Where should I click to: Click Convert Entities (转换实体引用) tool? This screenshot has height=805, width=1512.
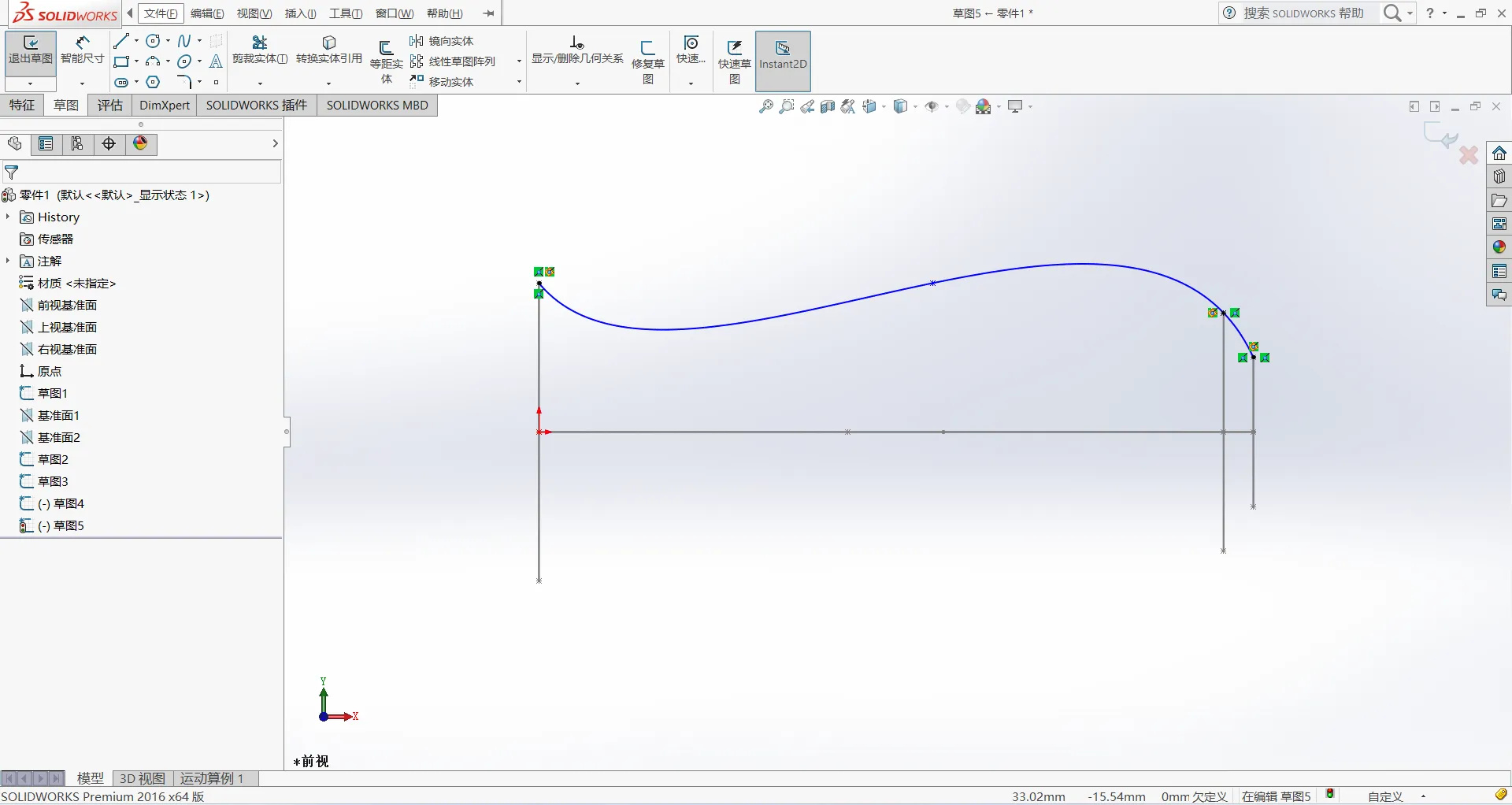[x=329, y=50]
